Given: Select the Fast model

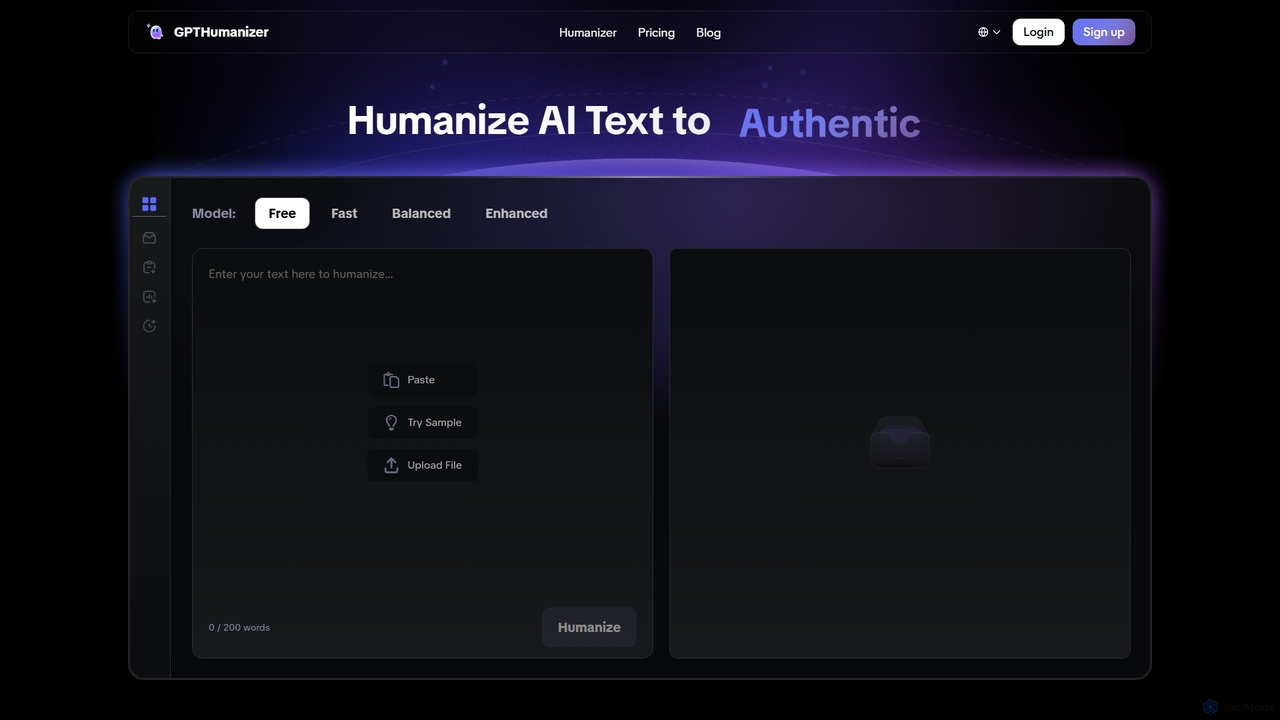Looking at the screenshot, I should (344, 213).
